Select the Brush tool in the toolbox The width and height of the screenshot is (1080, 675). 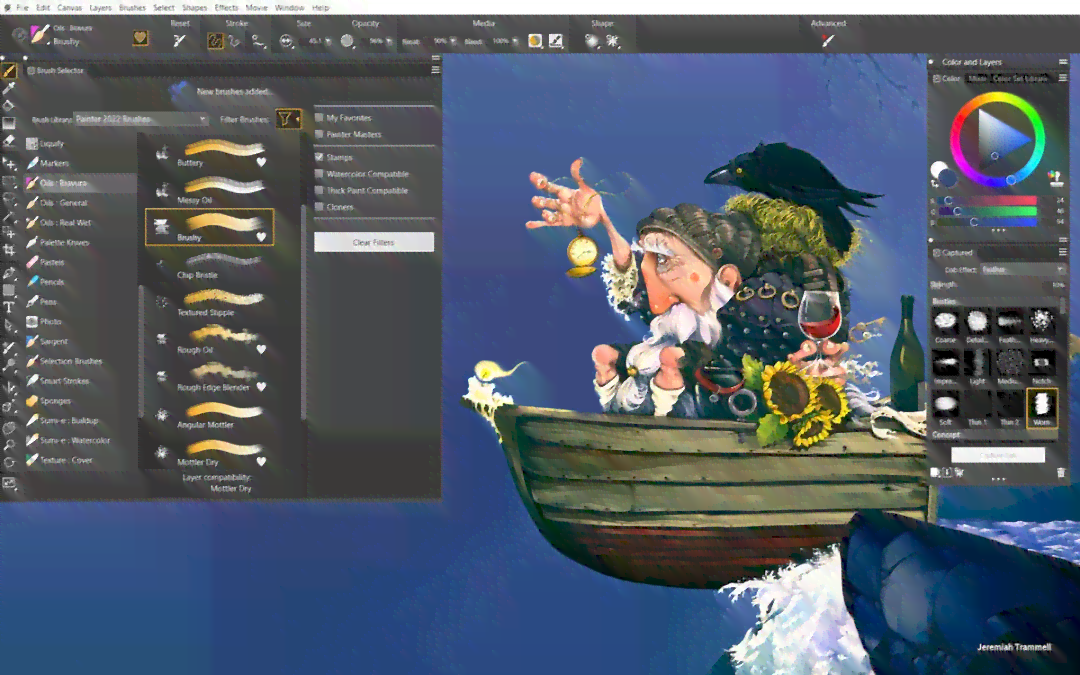(8, 70)
